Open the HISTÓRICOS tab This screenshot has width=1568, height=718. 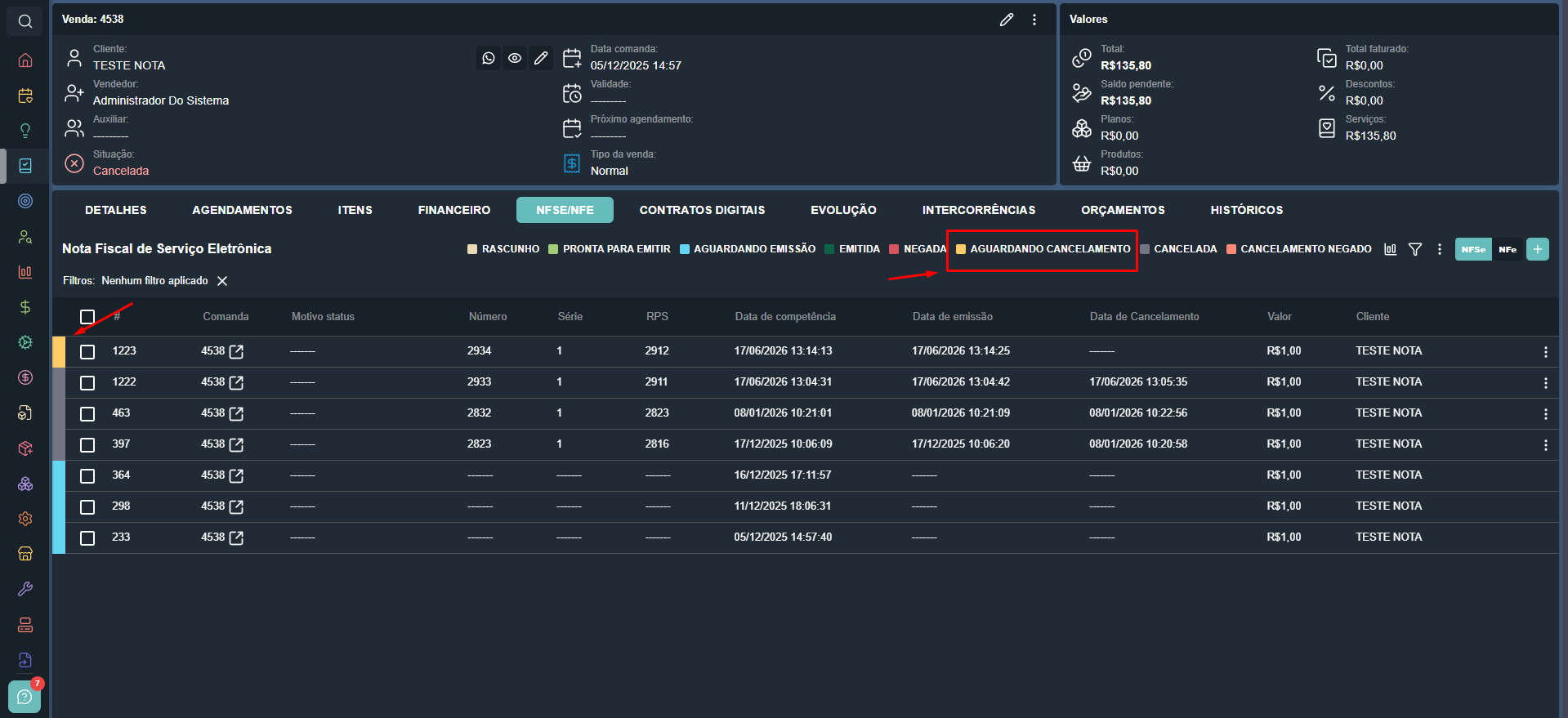pyautogui.click(x=1247, y=210)
